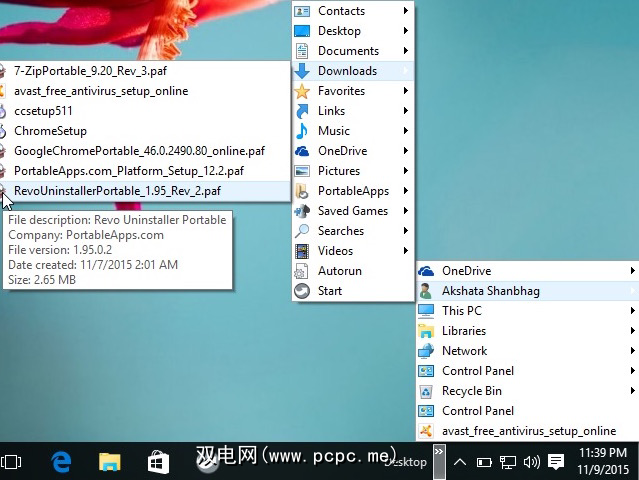Click the volume speaker tray icon
The width and height of the screenshot is (639, 480).
pos(532,462)
